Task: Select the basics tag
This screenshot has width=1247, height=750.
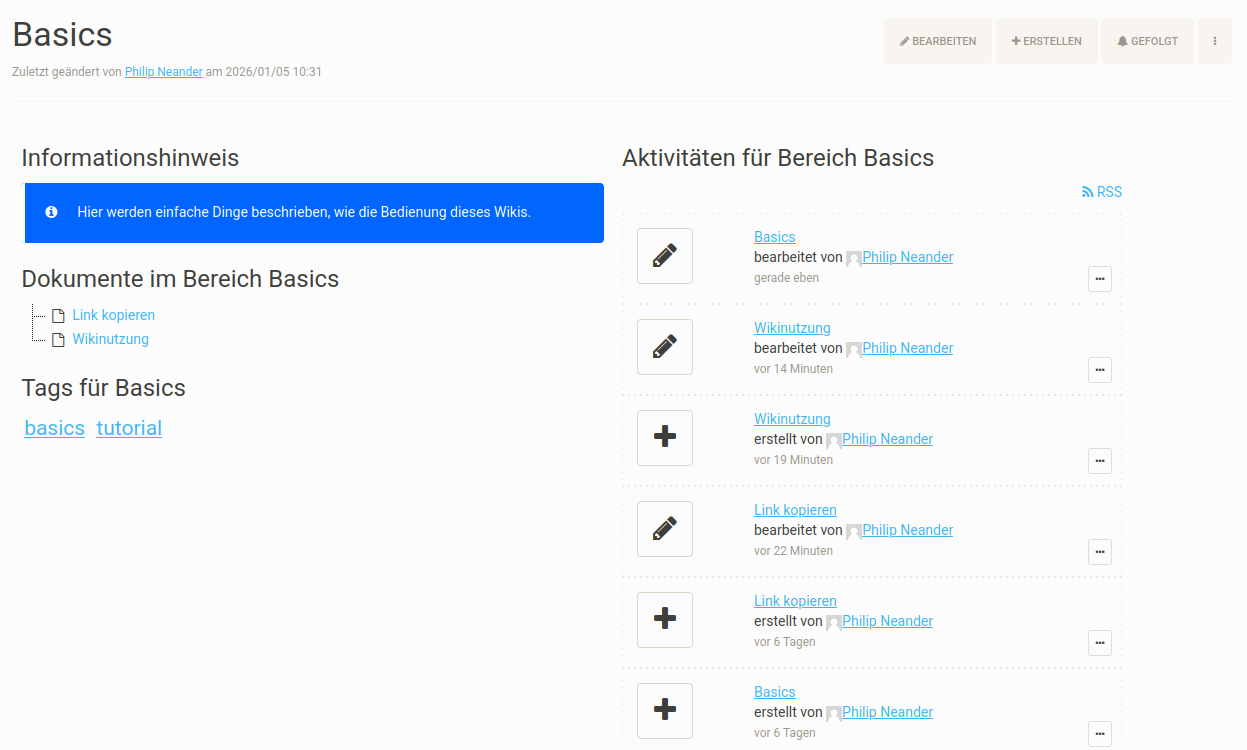Action: click(x=54, y=428)
